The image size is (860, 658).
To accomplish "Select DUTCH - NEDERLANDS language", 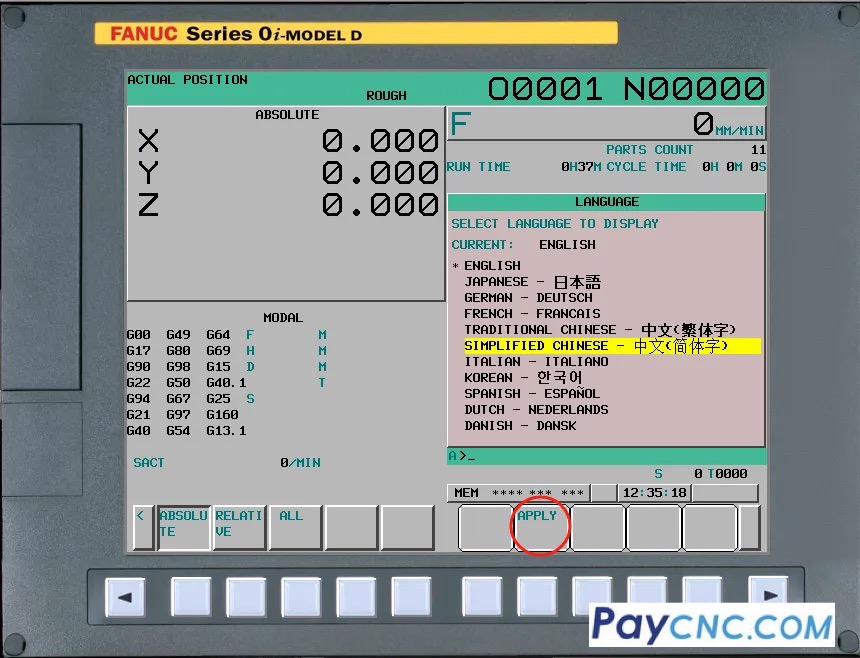I will (536, 410).
